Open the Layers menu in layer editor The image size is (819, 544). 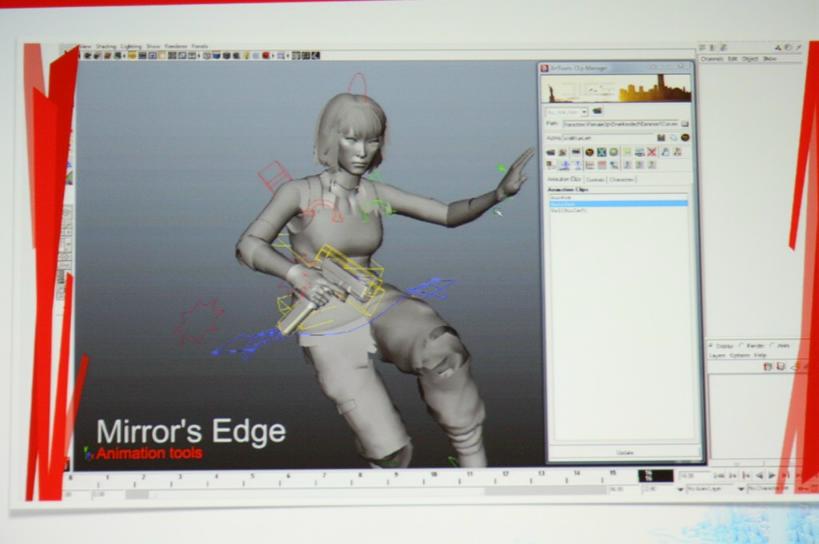pyautogui.click(x=717, y=356)
